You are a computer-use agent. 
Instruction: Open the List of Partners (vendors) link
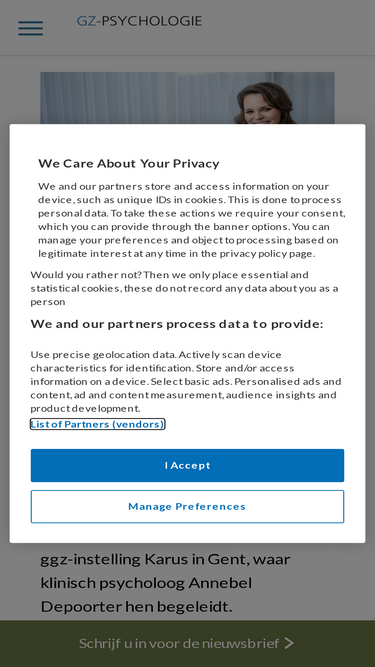[97, 424]
